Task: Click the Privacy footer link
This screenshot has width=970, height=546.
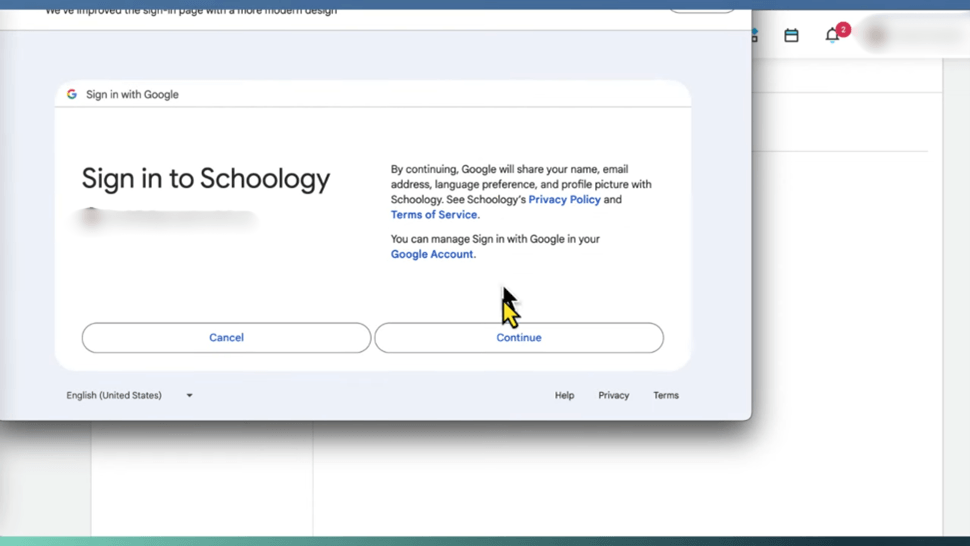Action: click(x=614, y=395)
